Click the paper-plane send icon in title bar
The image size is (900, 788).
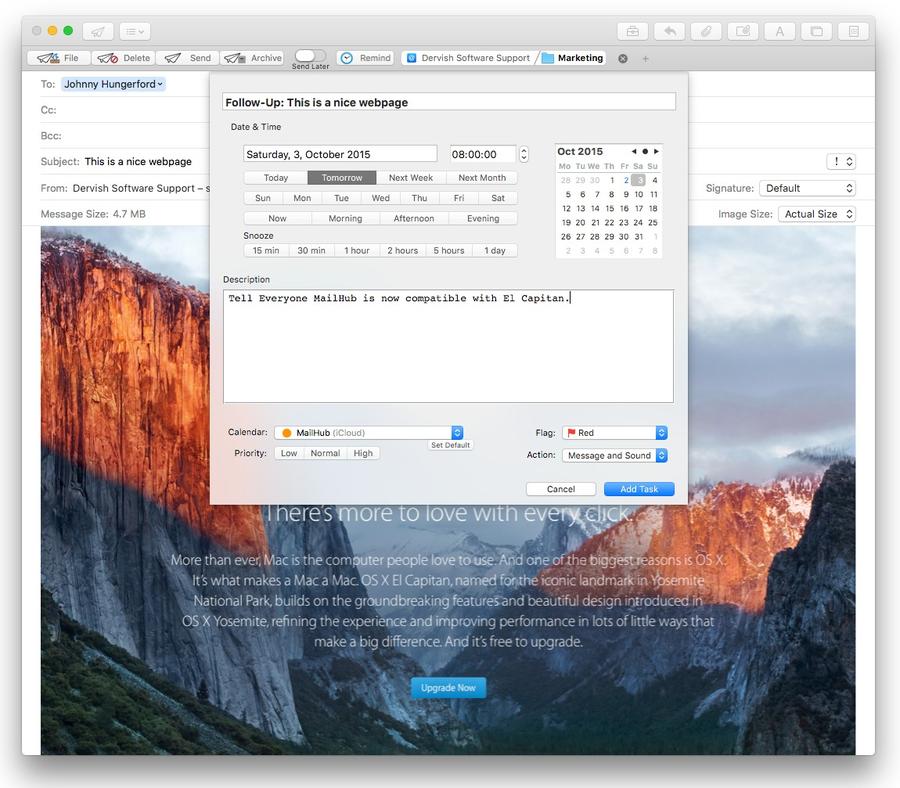(98, 31)
